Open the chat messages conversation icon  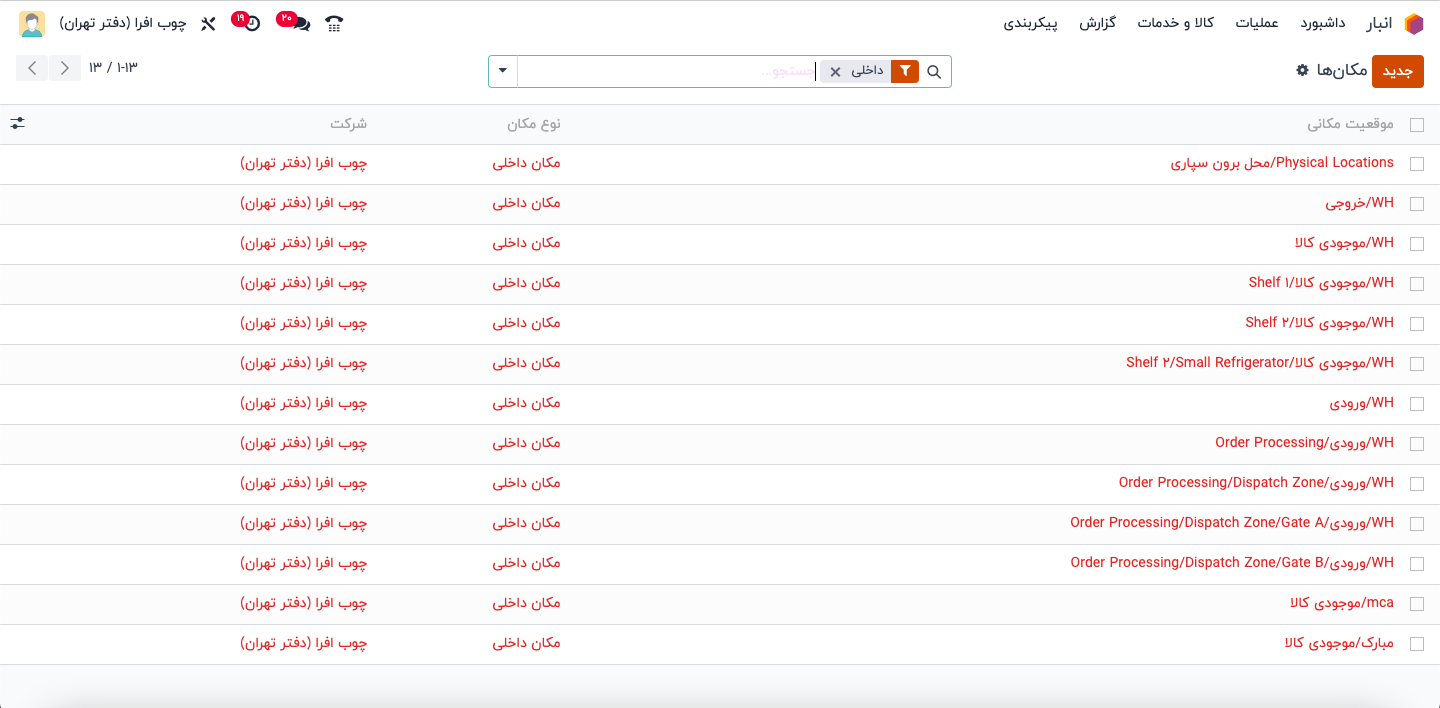[x=299, y=24]
